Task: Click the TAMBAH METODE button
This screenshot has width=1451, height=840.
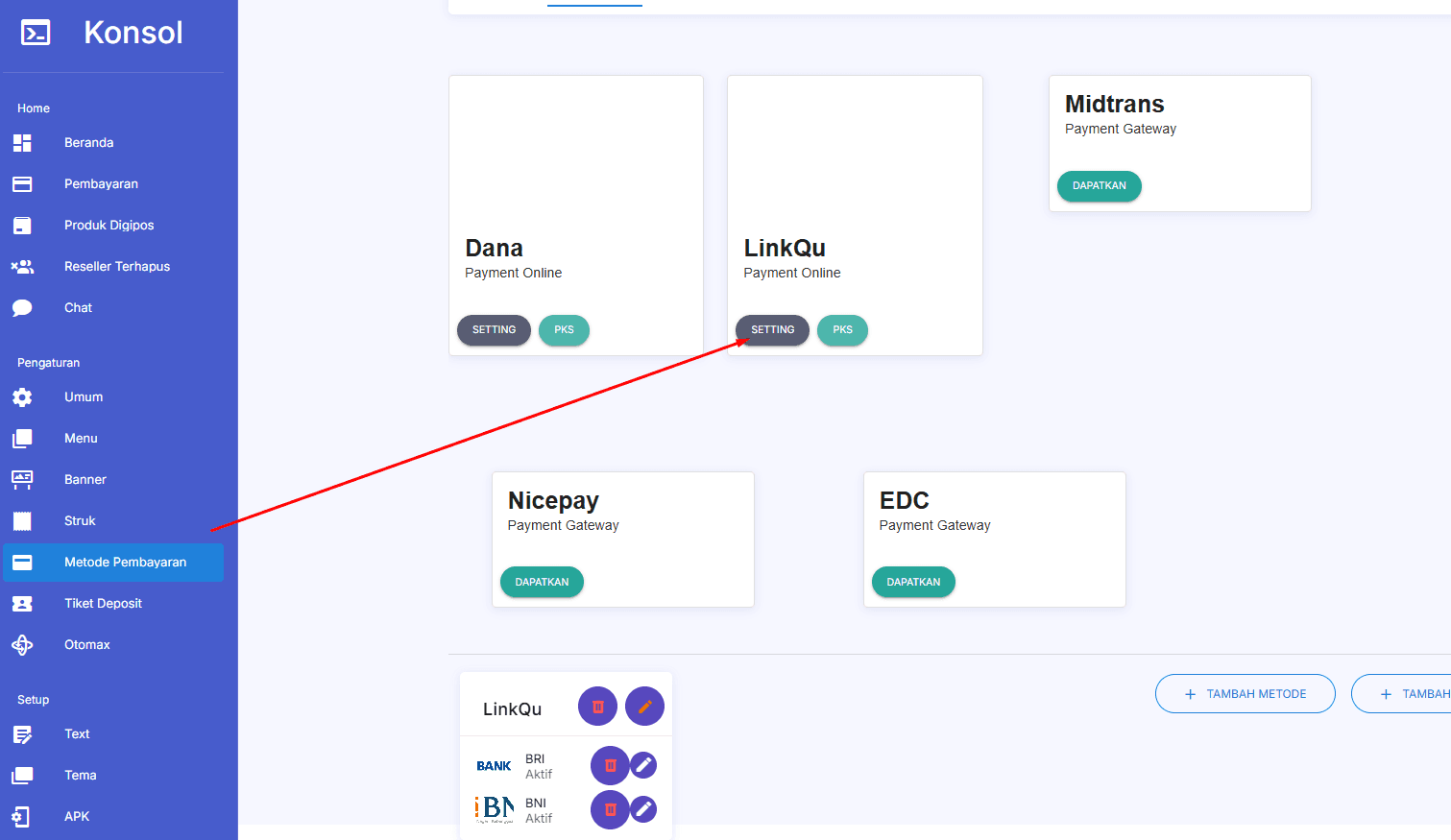Action: point(1245,694)
